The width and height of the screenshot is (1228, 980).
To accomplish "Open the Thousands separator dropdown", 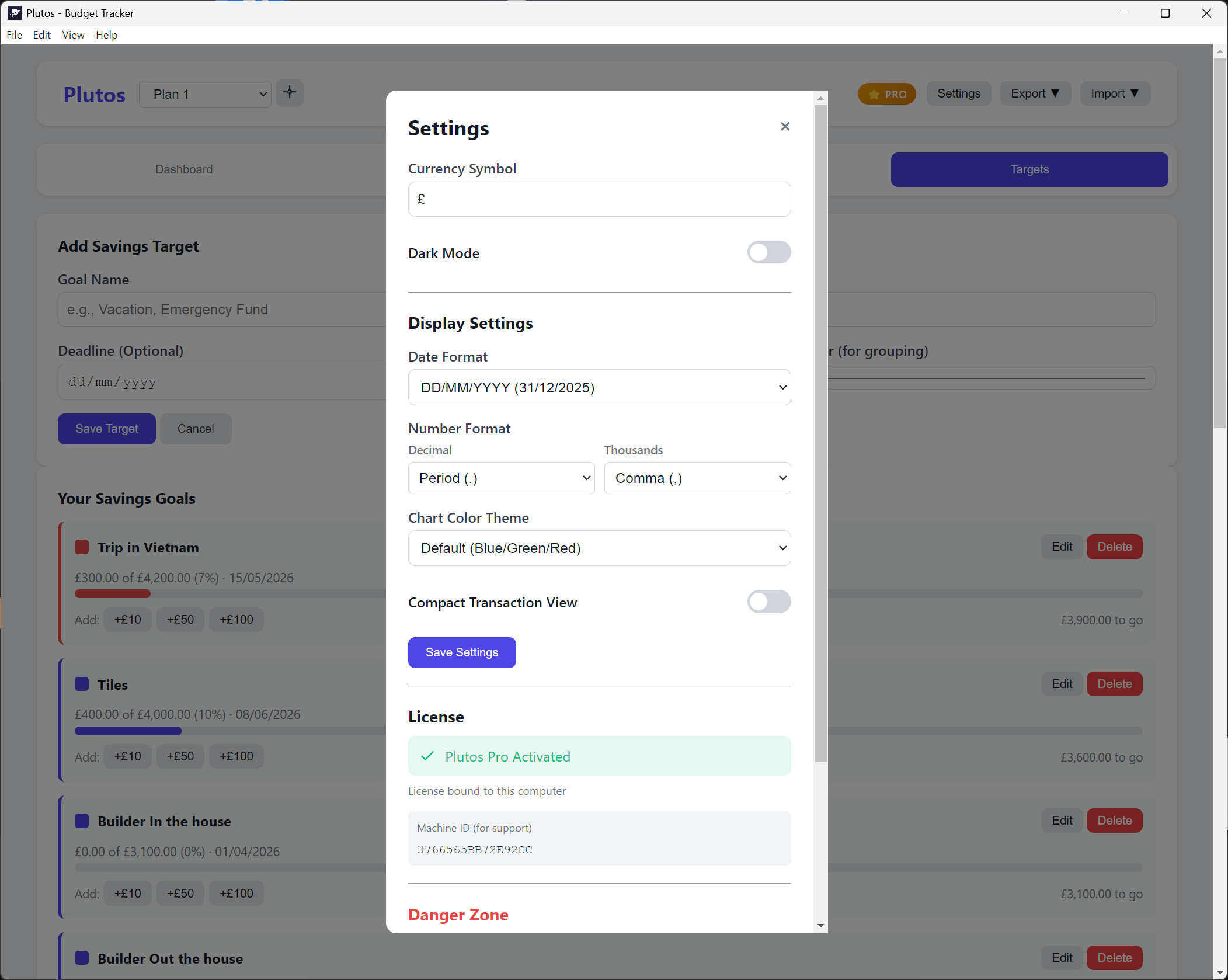I will (697, 478).
